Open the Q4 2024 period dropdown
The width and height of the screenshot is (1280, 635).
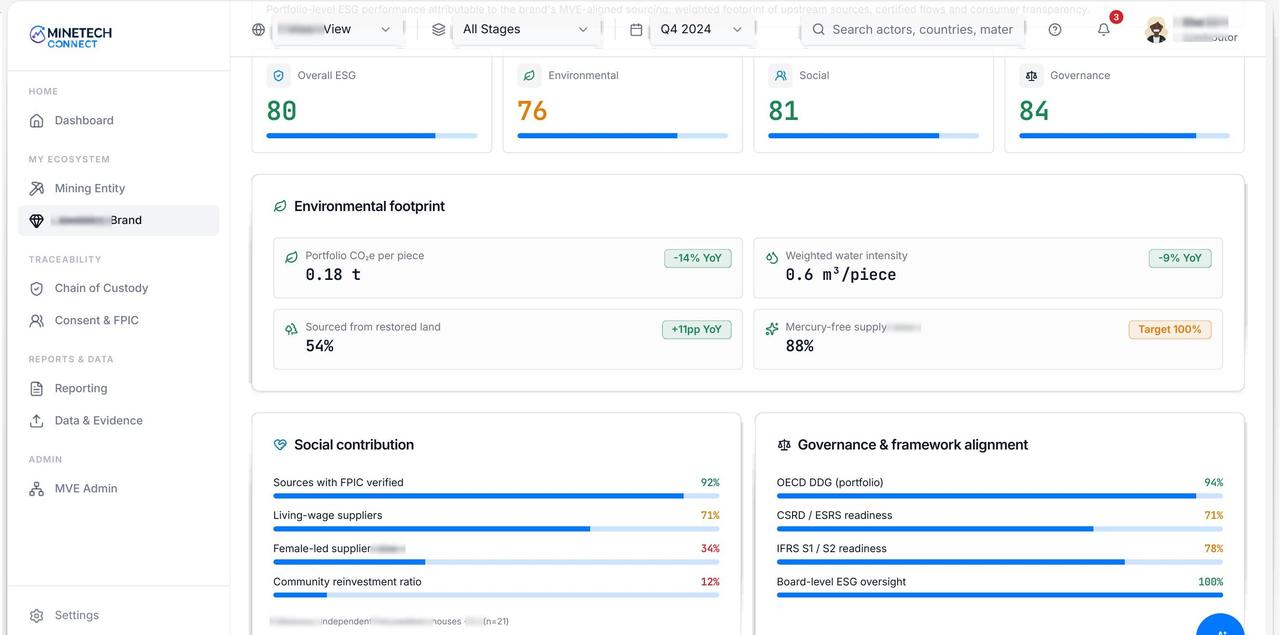(701, 29)
